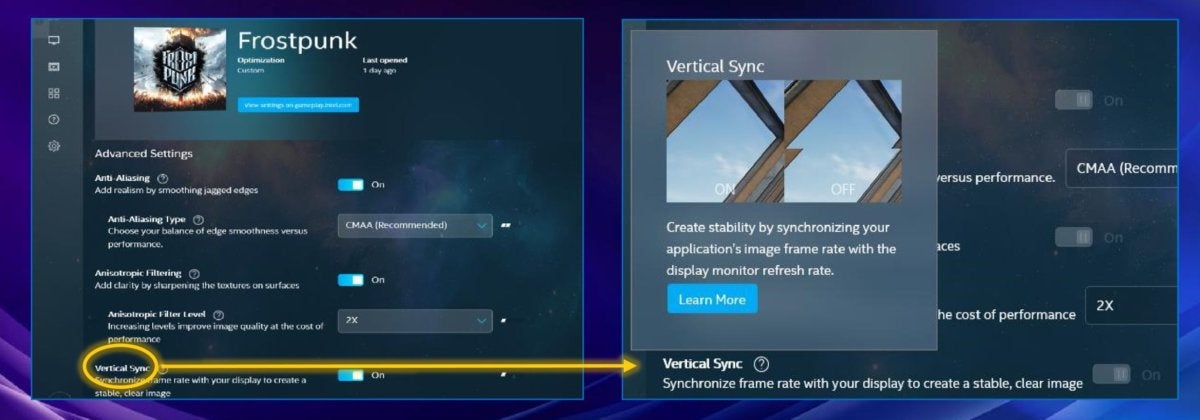The height and width of the screenshot is (420, 1200).
Task: Open the 2X dropdown in right window
Action: pos(1131,305)
